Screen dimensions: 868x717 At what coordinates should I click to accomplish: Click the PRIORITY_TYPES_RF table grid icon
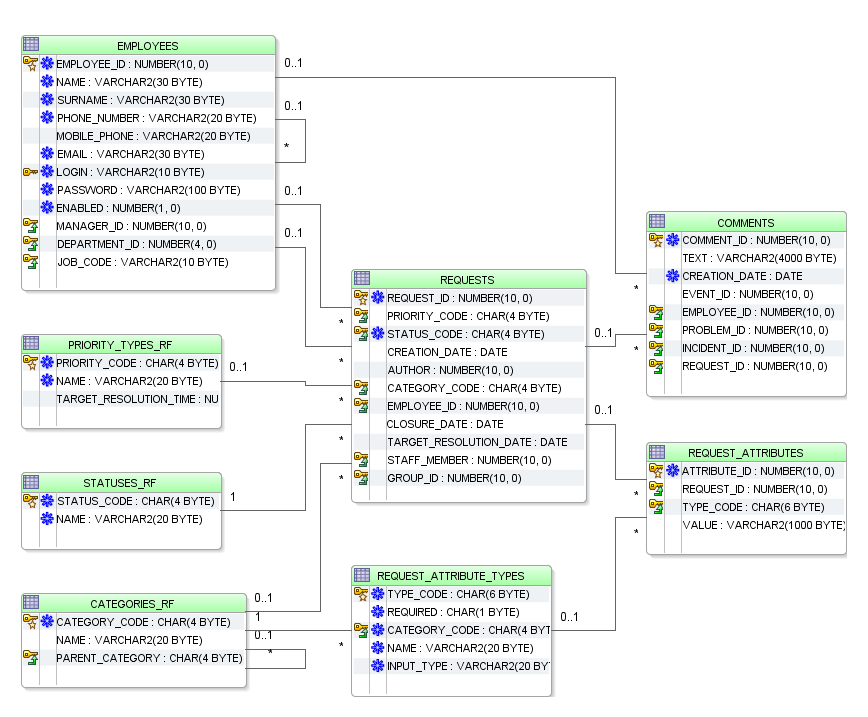pos(31,343)
